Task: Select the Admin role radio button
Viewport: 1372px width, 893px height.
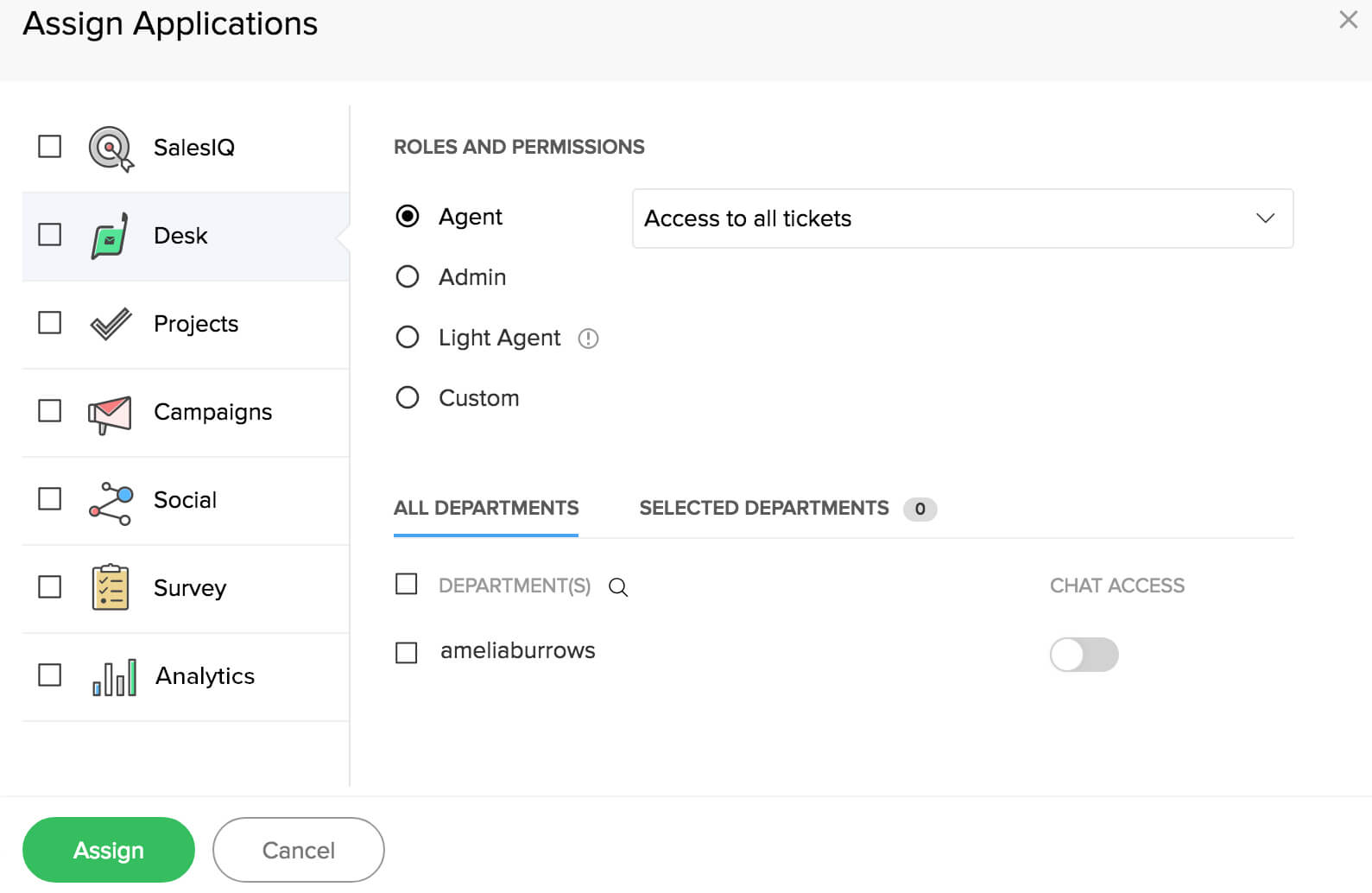Action: (x=408, y=276)
